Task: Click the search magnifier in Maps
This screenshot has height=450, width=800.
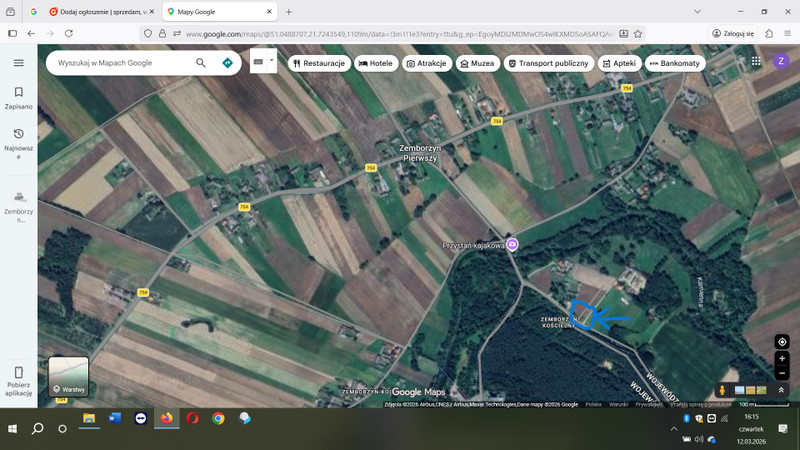Action: point(201,63)
